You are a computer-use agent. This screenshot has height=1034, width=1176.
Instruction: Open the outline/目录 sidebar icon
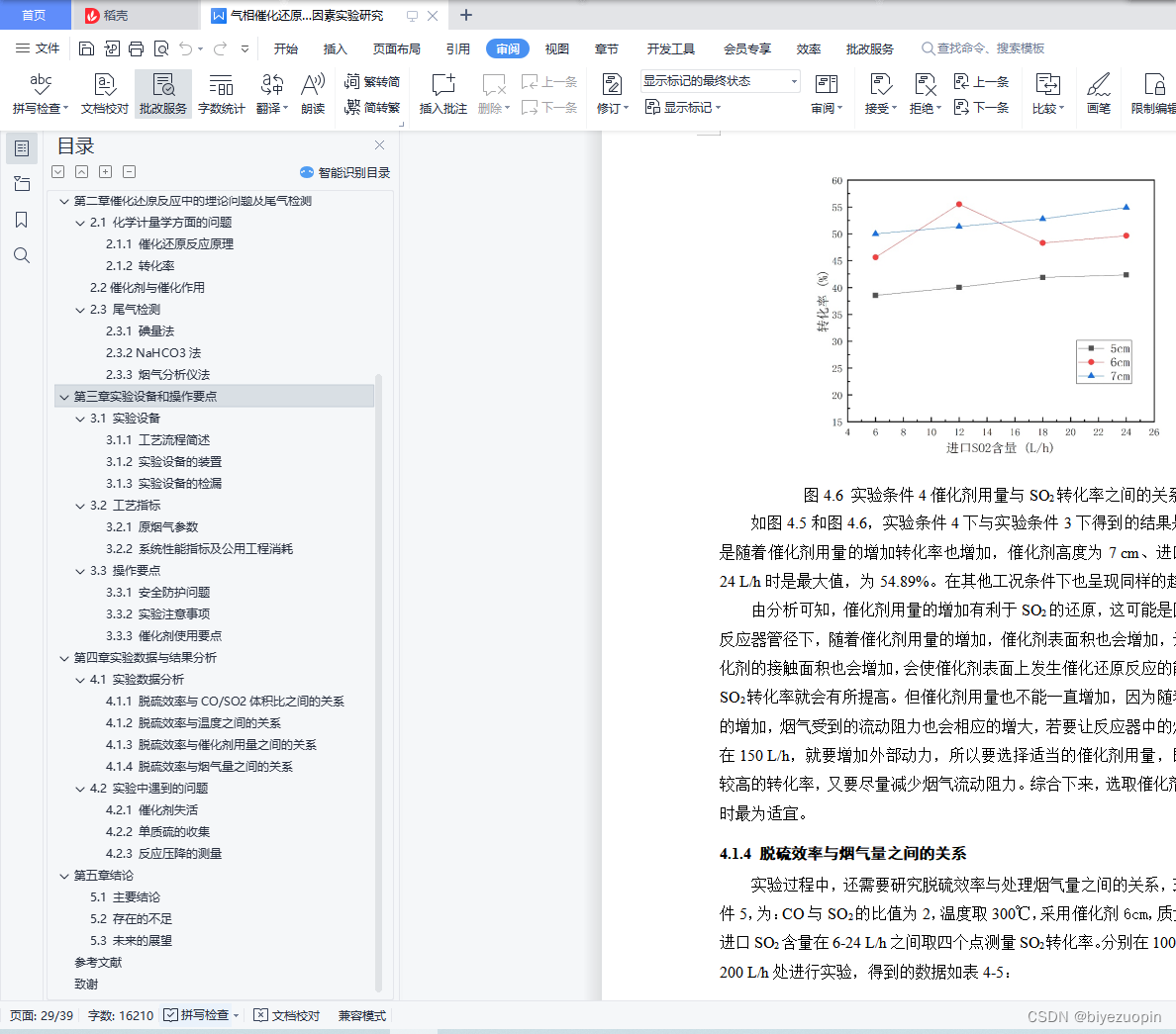pyautogui.click(x=22, y=148)
